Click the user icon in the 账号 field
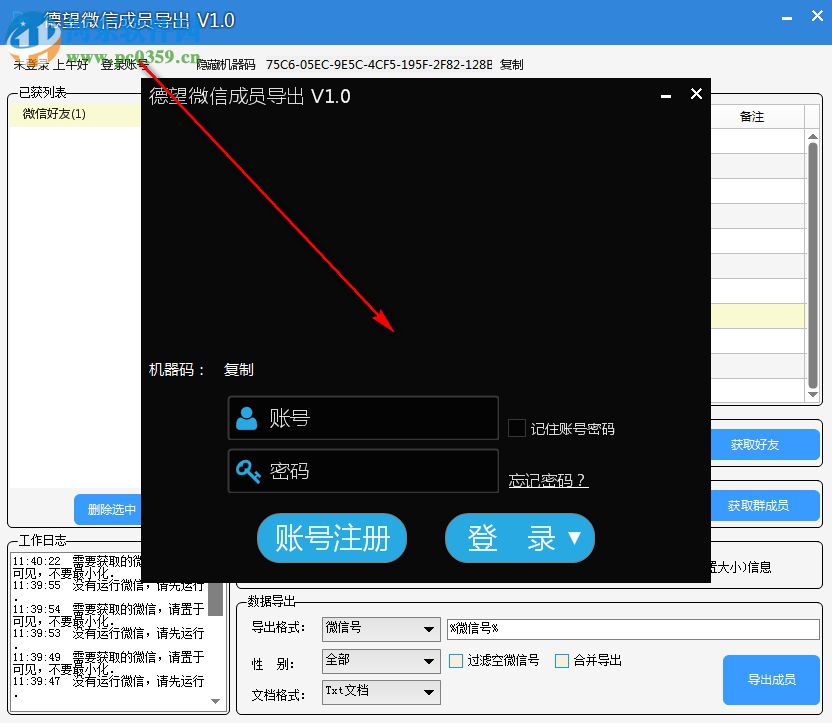 [247, 418]
